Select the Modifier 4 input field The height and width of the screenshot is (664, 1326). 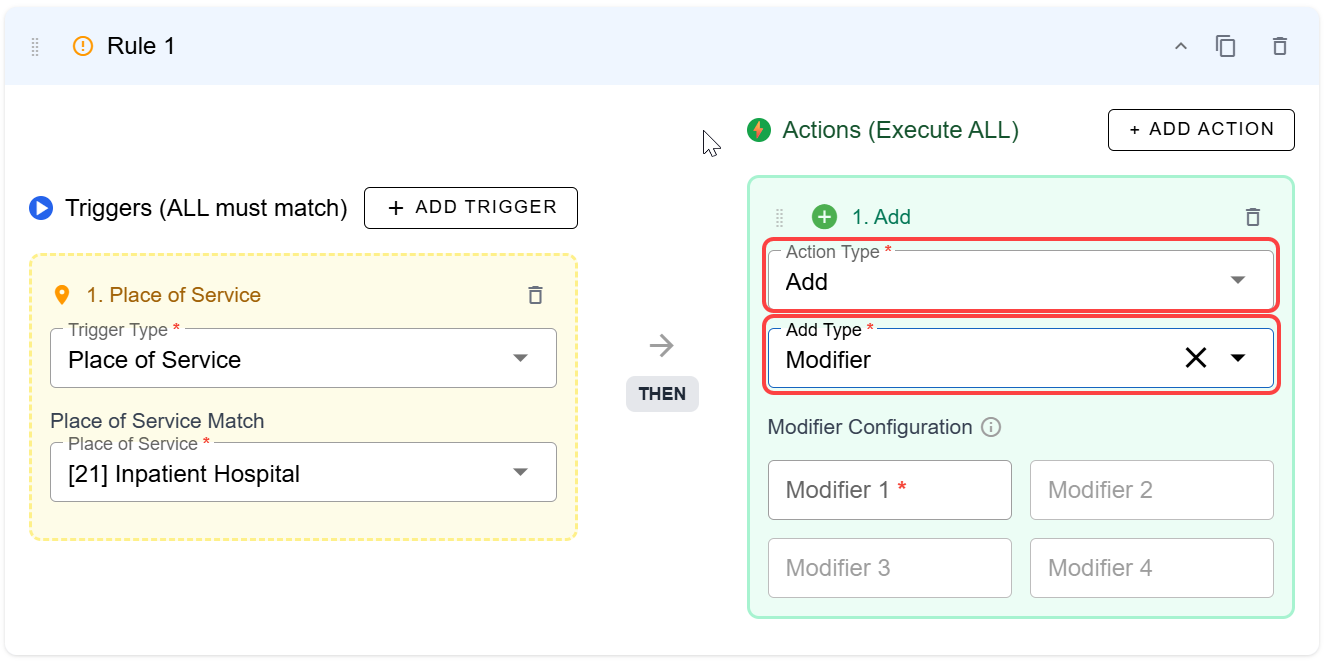point(1151,568)
